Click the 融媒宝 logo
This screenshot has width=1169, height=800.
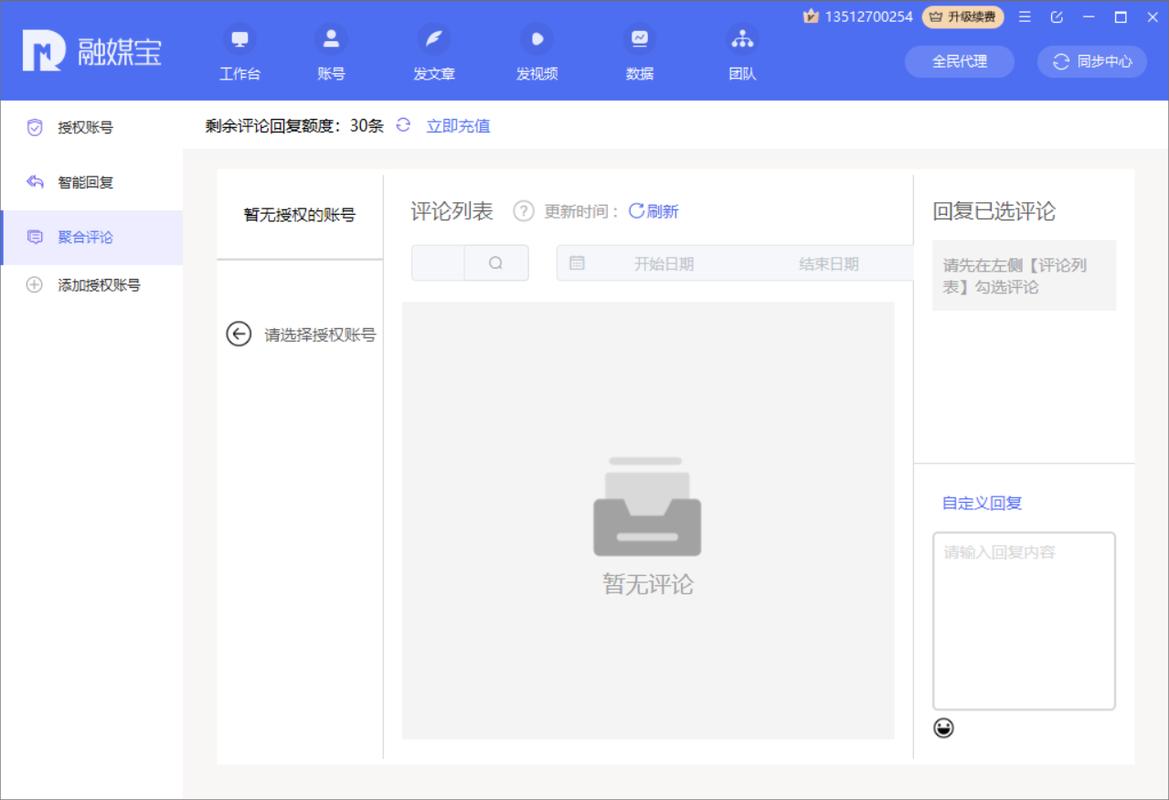(92, 51)
